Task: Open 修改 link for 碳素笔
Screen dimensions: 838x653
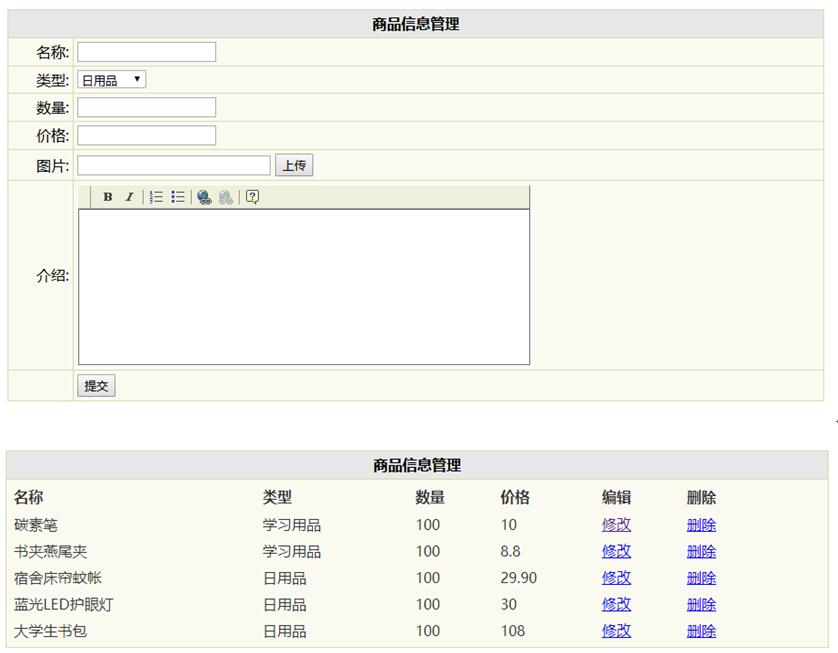Action: pos(616,525)
